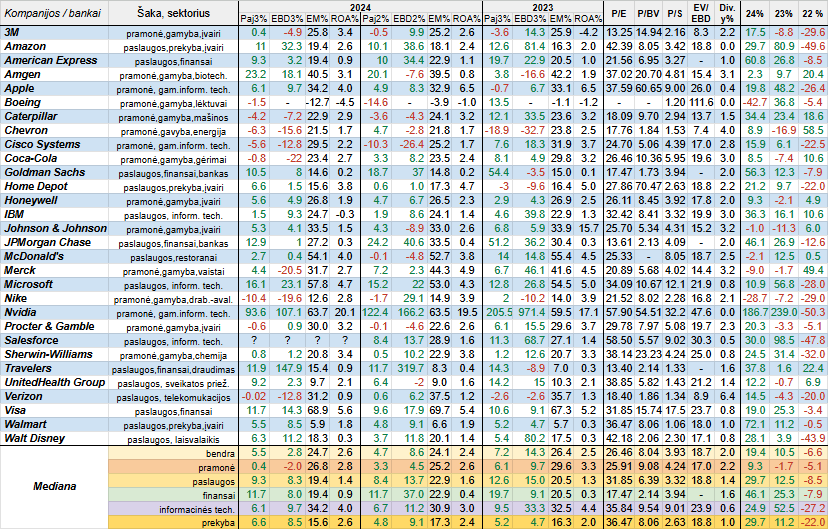Viewport: 828px width, 529px height.
Task: Select Verizon's 6.4 dividend yield value
Action: point(727,396)
